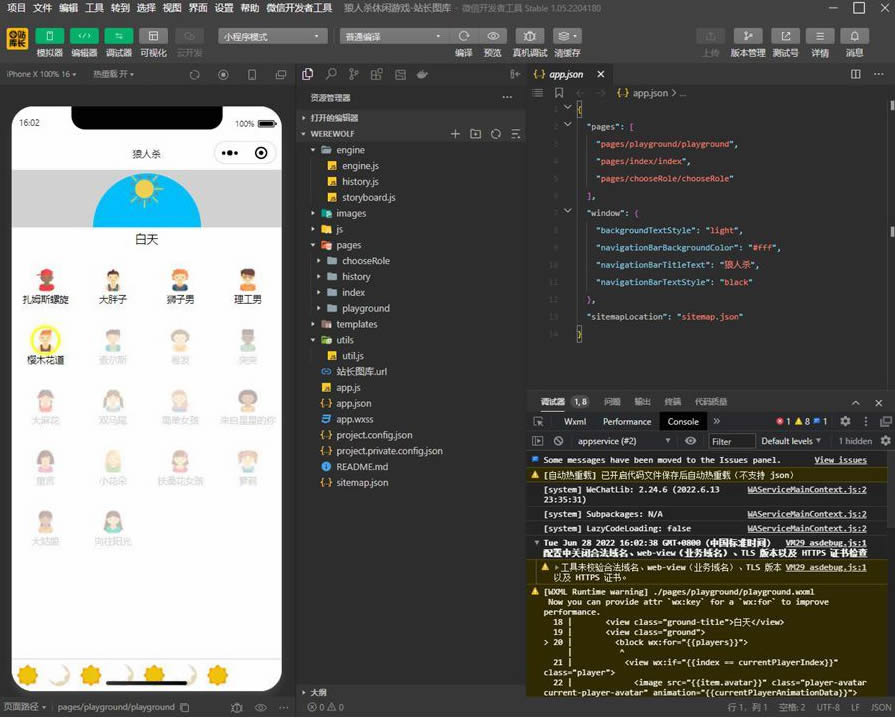Toggle the 编辑器 editor panel
895x718 pixels.
pos(84,36)
